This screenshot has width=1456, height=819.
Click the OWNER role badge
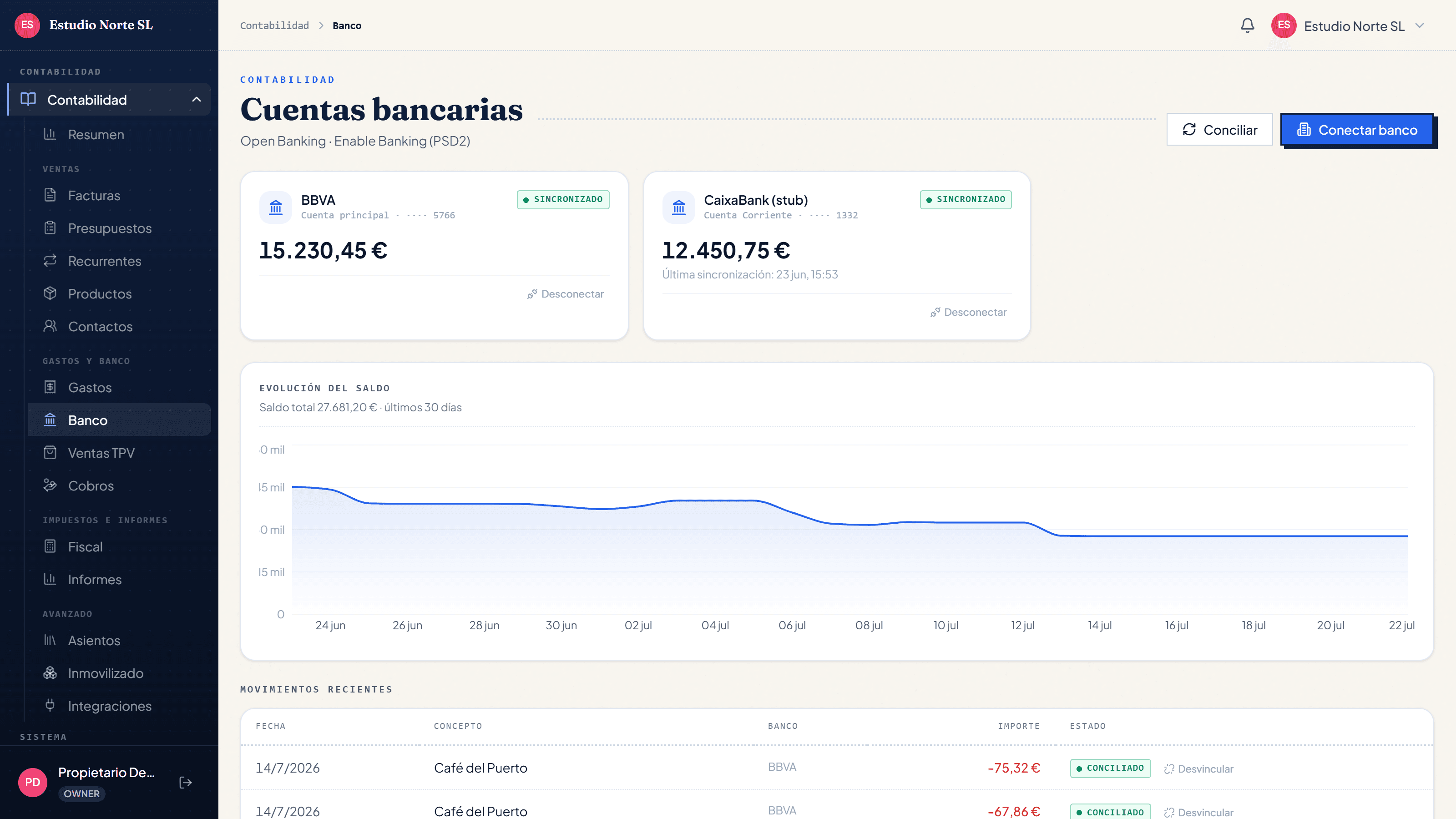pyautogui.click(x=81, y=794)
